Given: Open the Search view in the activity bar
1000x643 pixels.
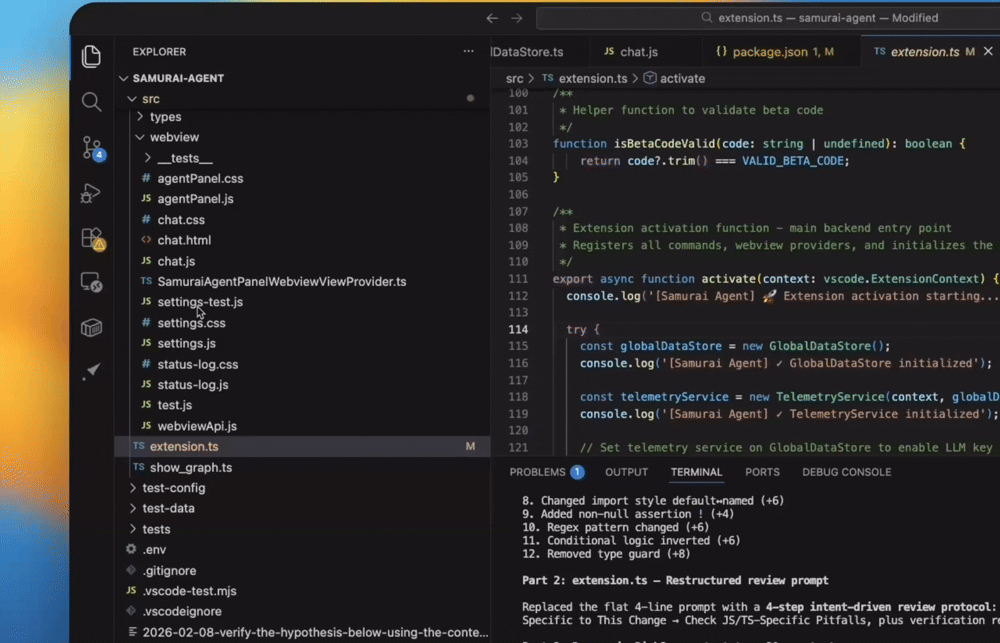Looking at the screenshot, I should pos(91,101).
